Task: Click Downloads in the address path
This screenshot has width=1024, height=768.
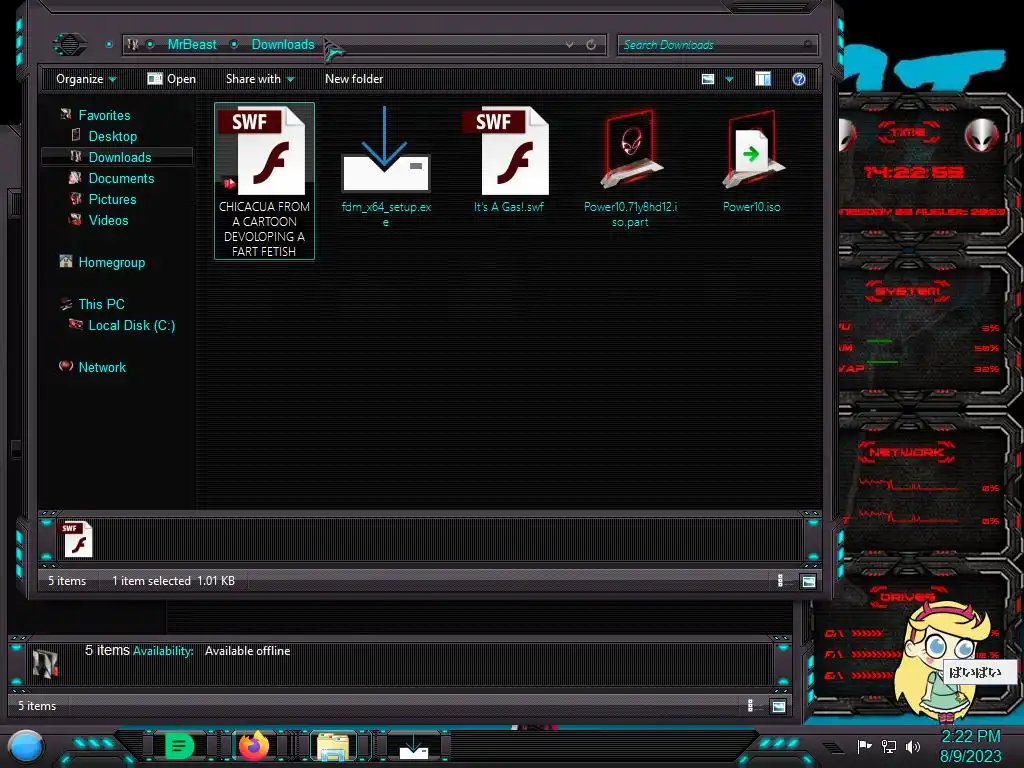Action: [x=283, y=44]
